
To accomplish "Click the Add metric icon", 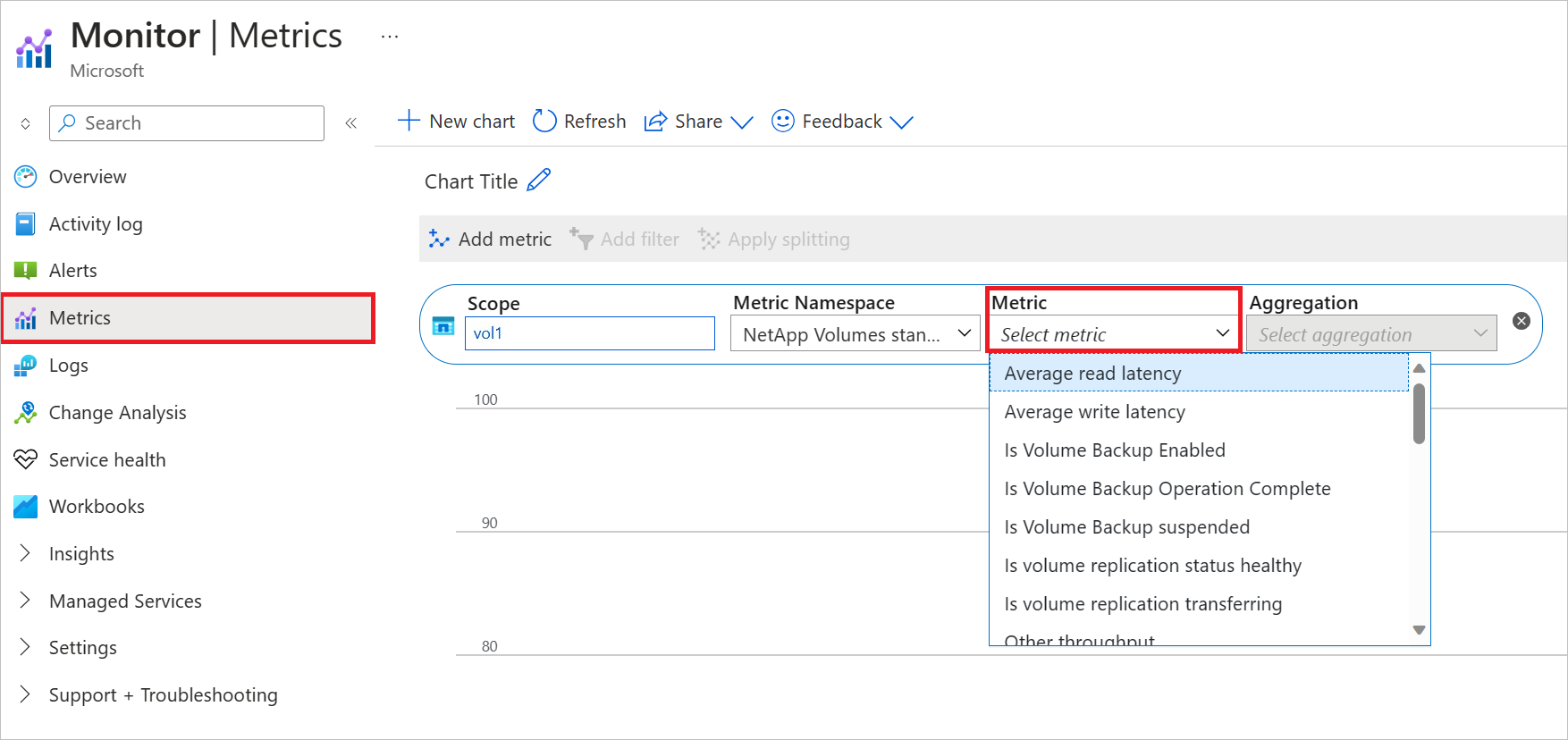I will [439, 239].
